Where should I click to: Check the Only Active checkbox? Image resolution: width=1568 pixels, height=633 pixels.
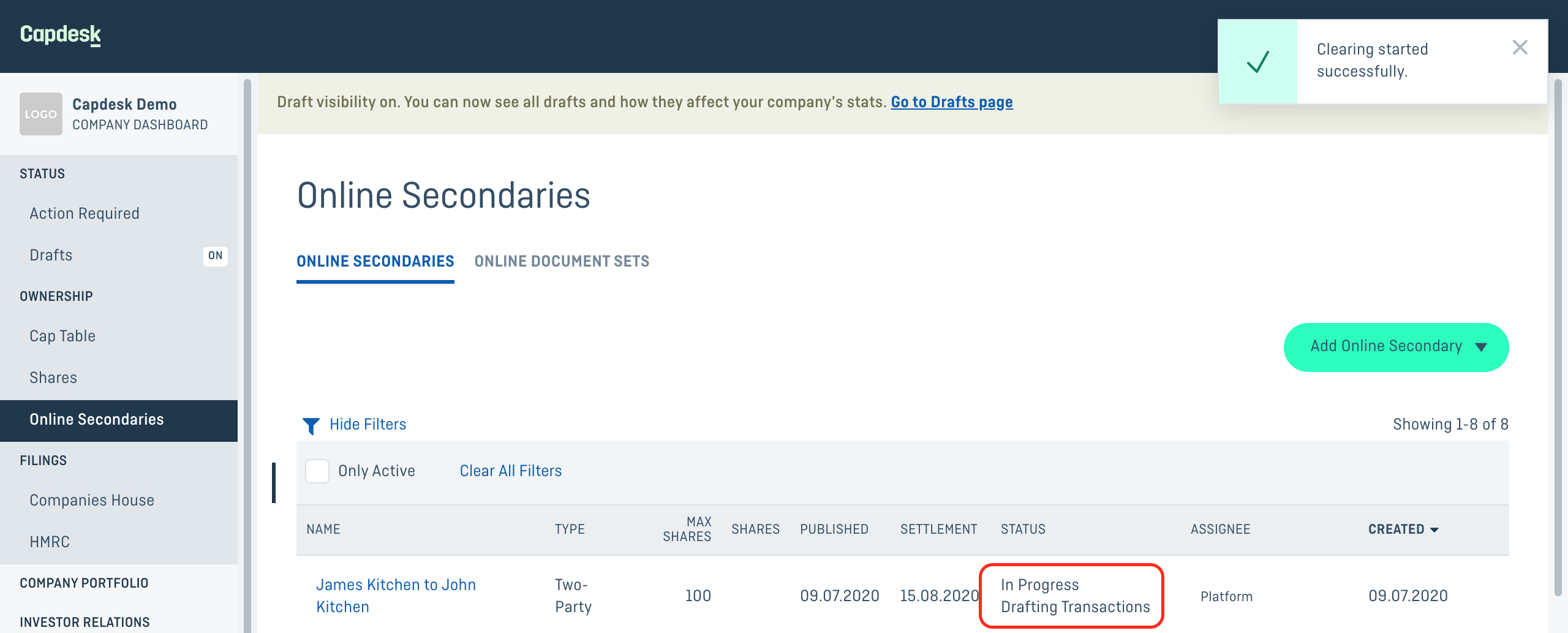click(317, 471)
